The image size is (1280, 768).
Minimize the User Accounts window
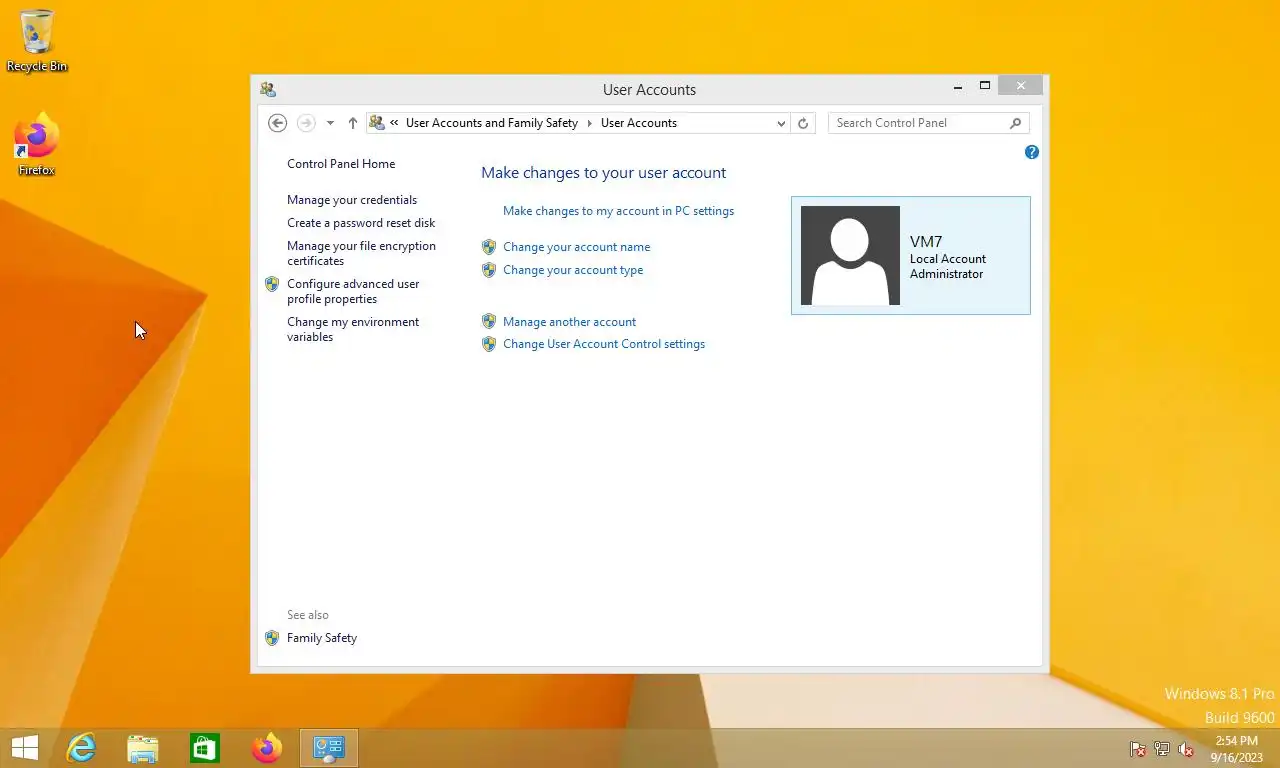pyautogui.click(x=958, y=87)
